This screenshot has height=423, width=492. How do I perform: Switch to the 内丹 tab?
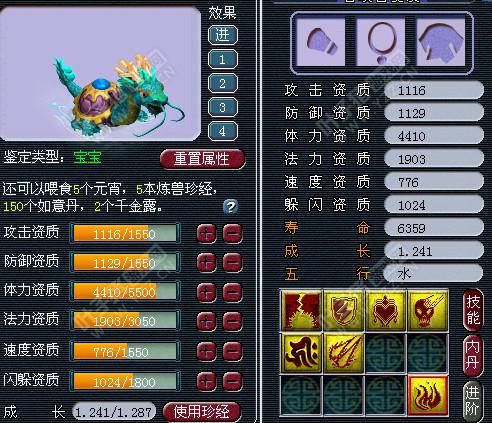pyautogui.click(x=473, y=355)
